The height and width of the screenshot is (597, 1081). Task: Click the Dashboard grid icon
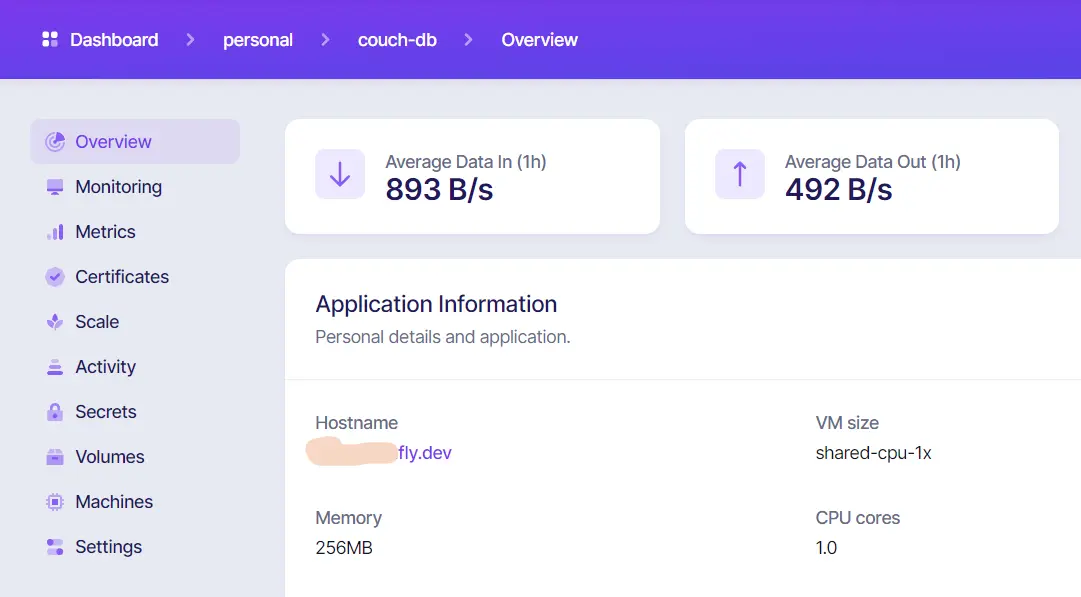pyautogui.click(x=49, y=40)
